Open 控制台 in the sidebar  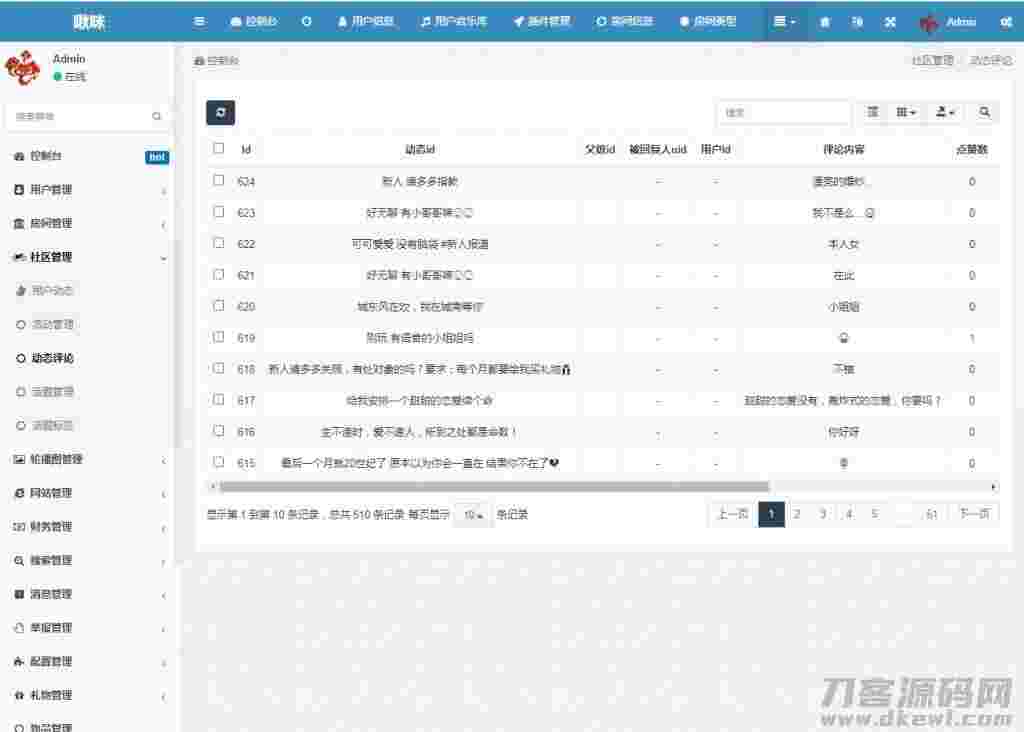point(88,156)
